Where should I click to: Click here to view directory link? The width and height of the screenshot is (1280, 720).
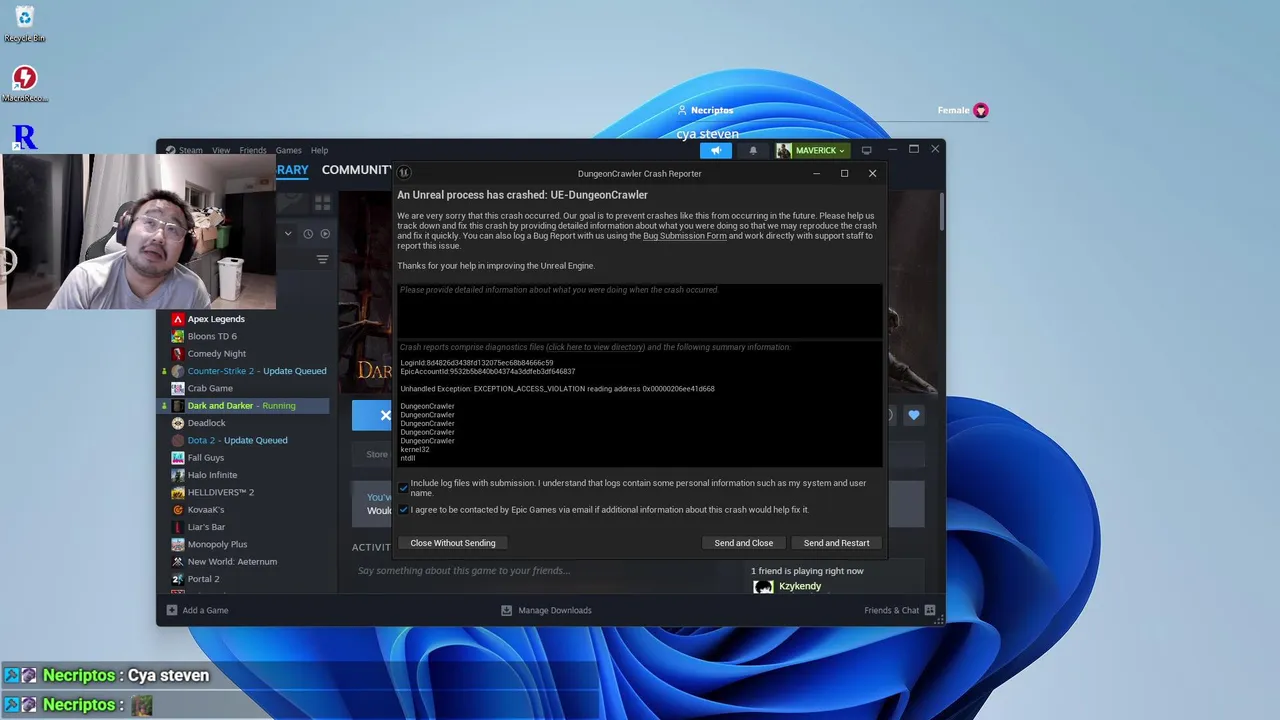[595, 347]
